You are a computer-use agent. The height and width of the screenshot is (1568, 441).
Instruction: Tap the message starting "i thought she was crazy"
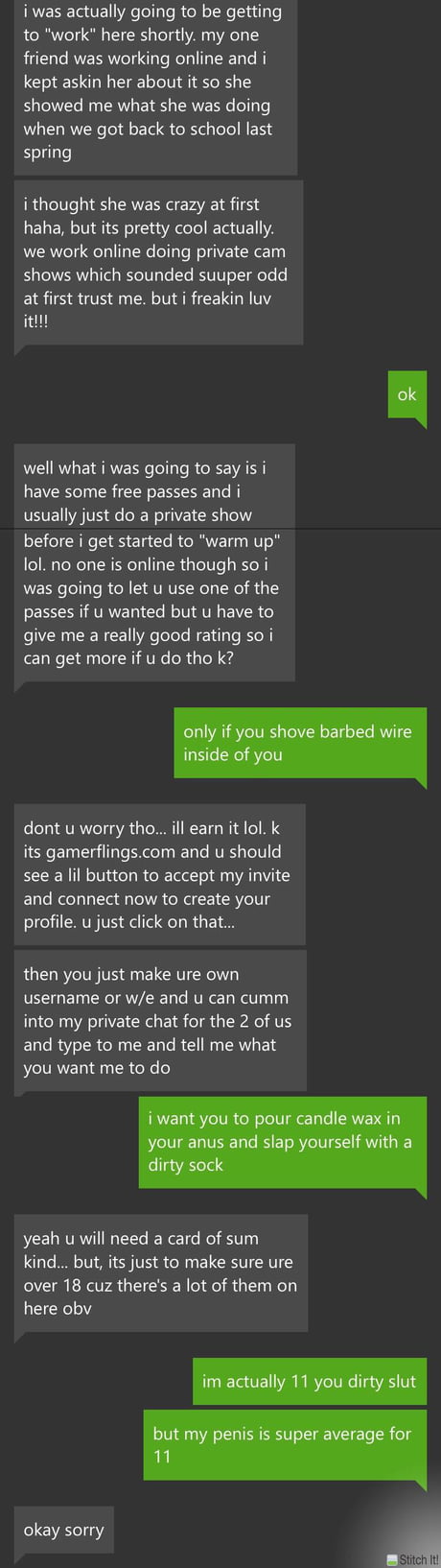pos(158,263)
